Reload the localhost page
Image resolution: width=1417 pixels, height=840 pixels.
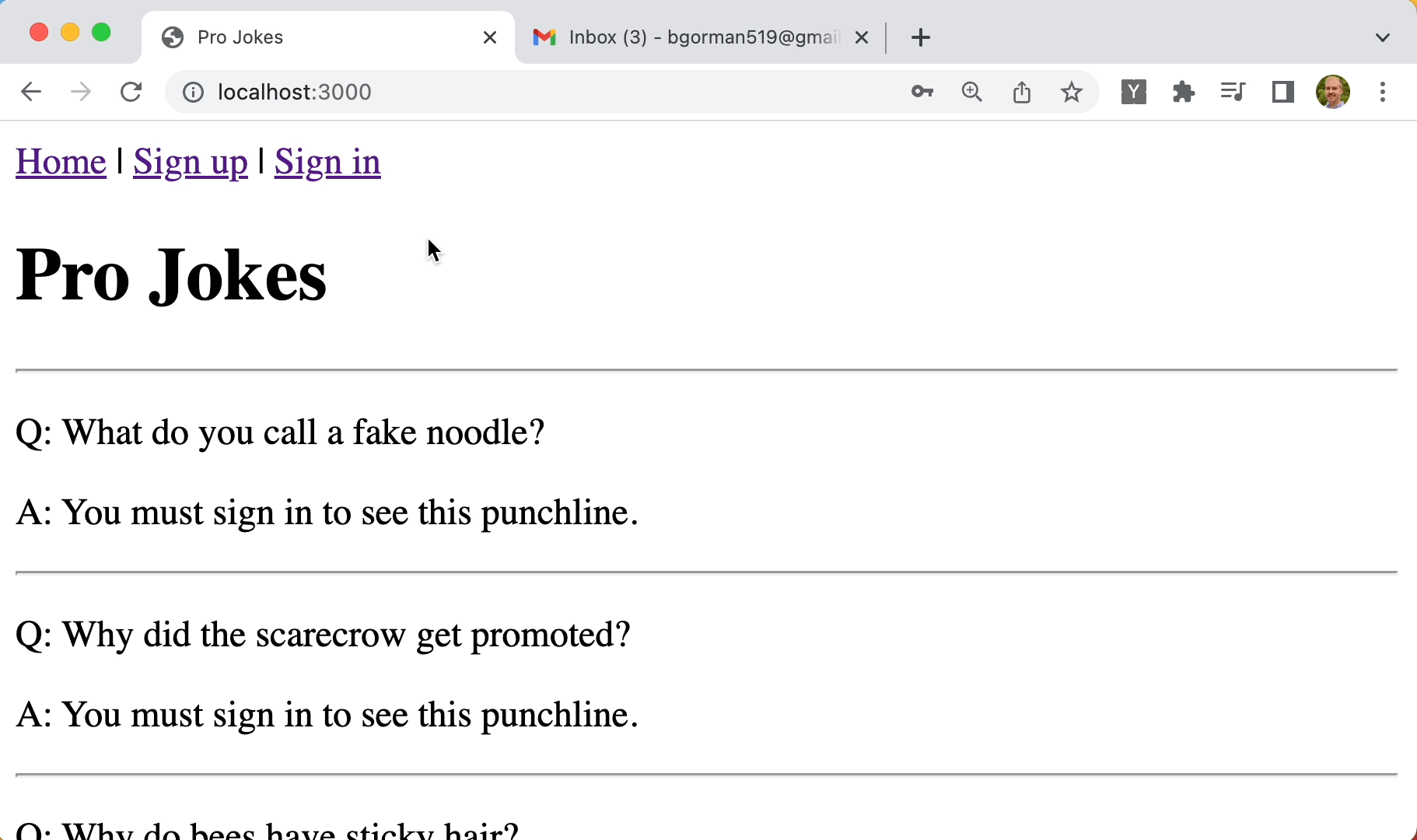click(x=131, y=92)
